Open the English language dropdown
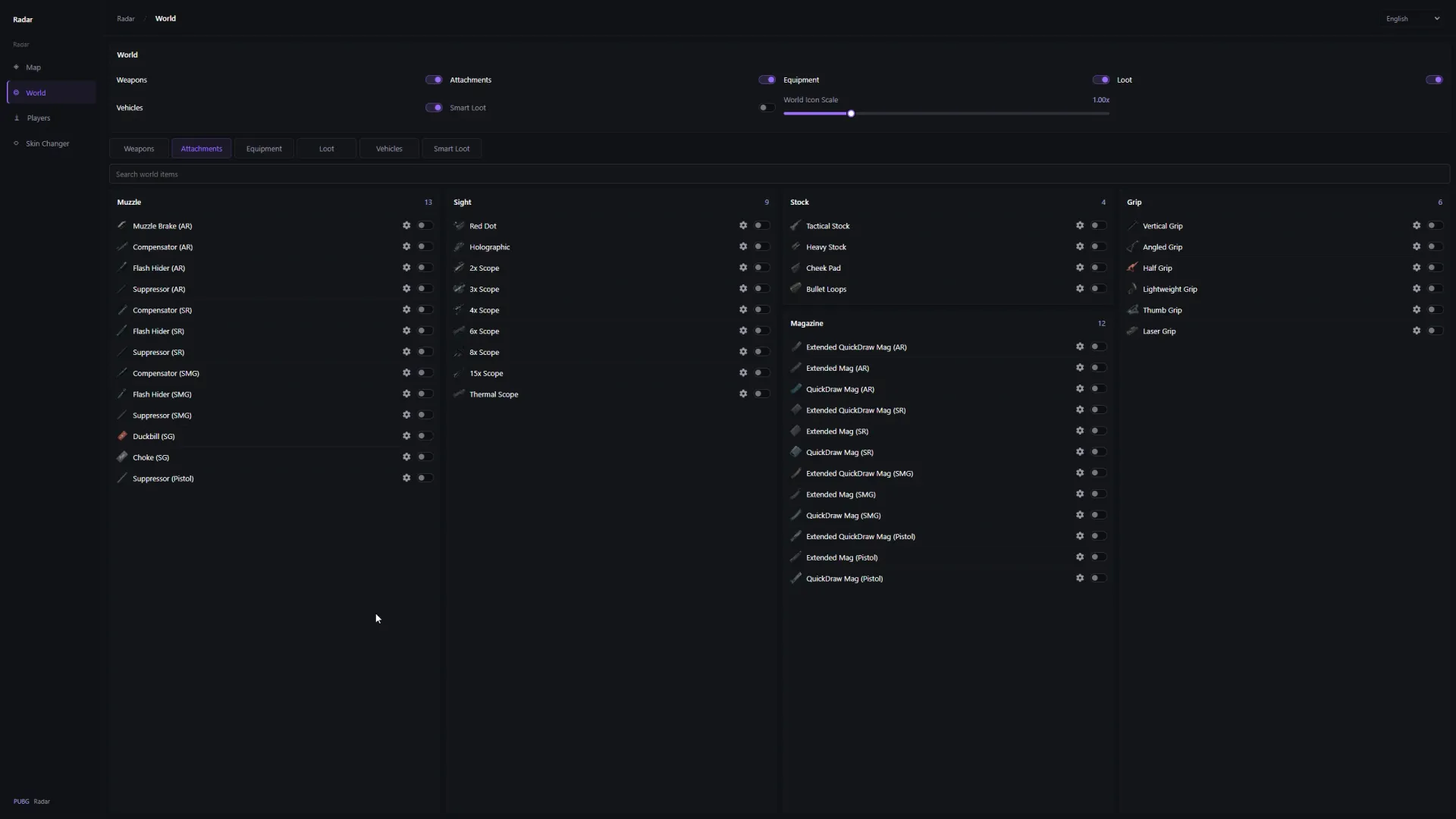Screen dimensions: 1456x819 [1413, 19]
